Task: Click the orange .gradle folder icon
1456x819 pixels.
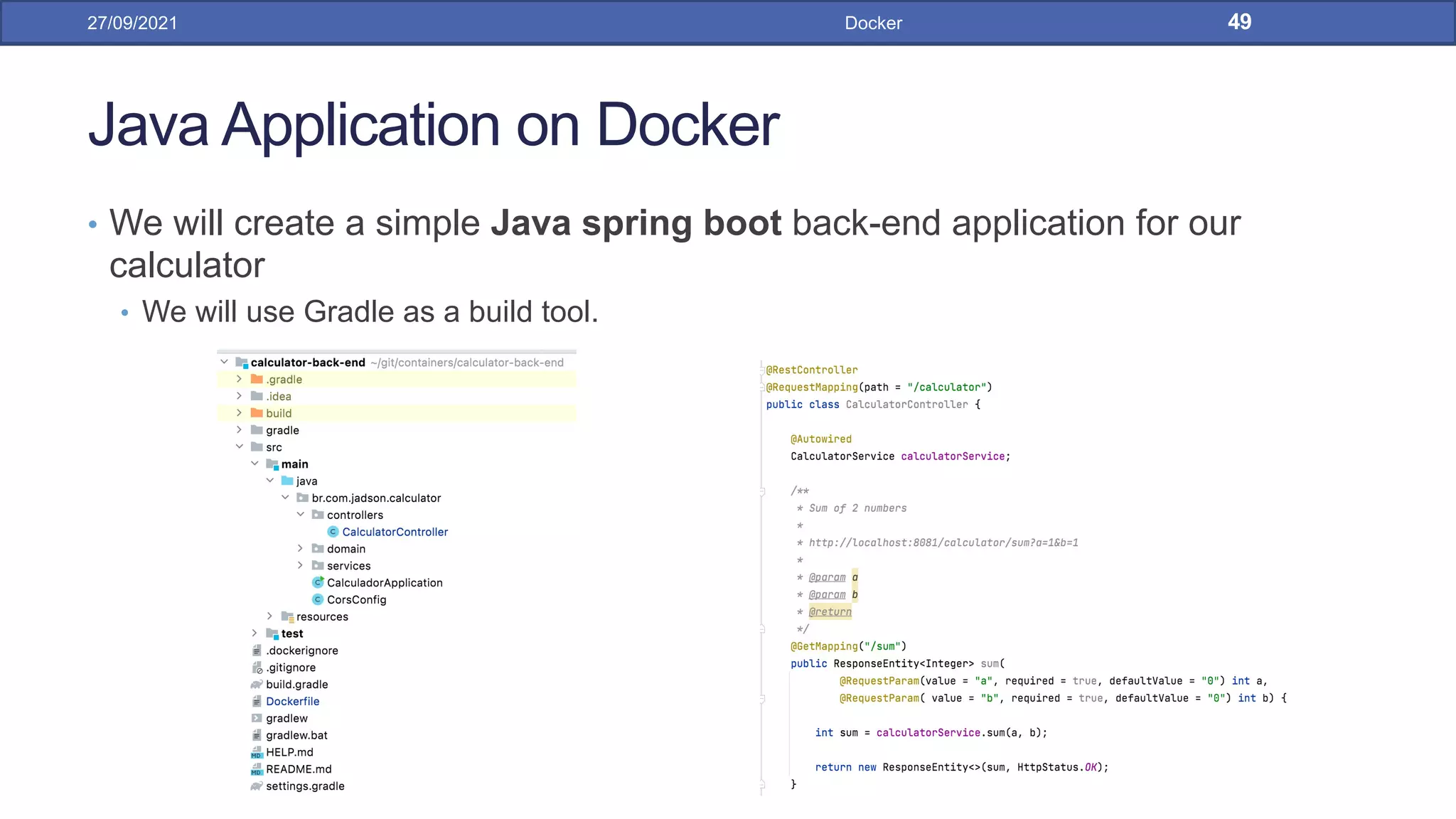Action: 257,379
